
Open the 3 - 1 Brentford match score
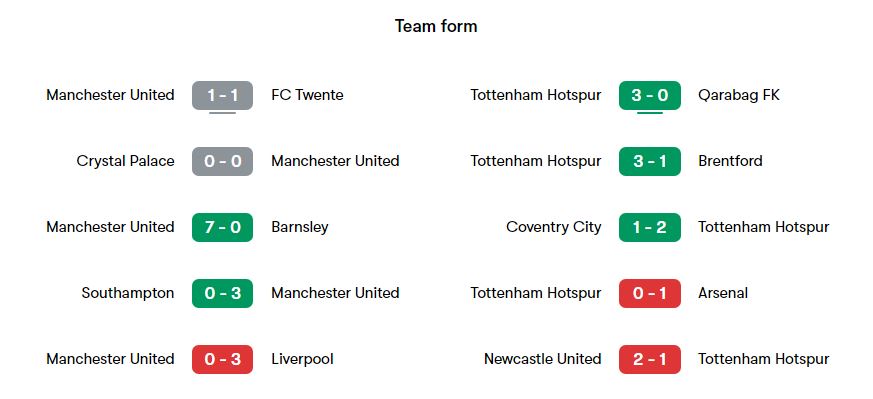tap(650, 161)
